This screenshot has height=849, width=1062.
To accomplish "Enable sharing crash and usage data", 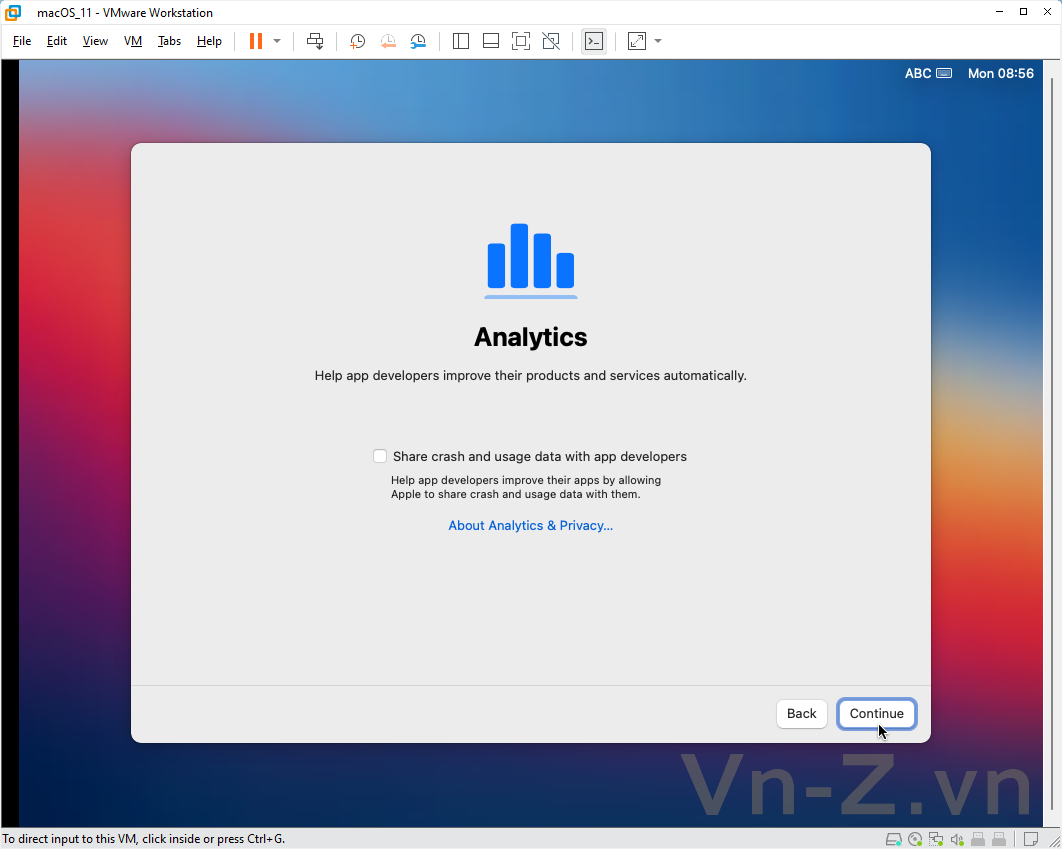I will pos(380,456).
